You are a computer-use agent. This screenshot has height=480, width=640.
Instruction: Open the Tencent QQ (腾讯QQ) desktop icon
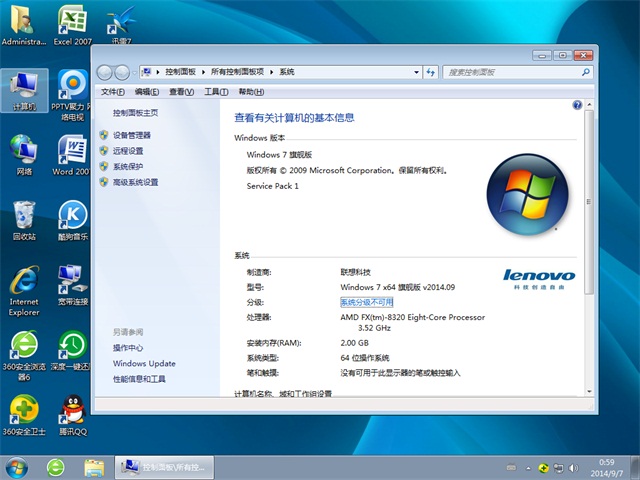[x=71, y=411]
